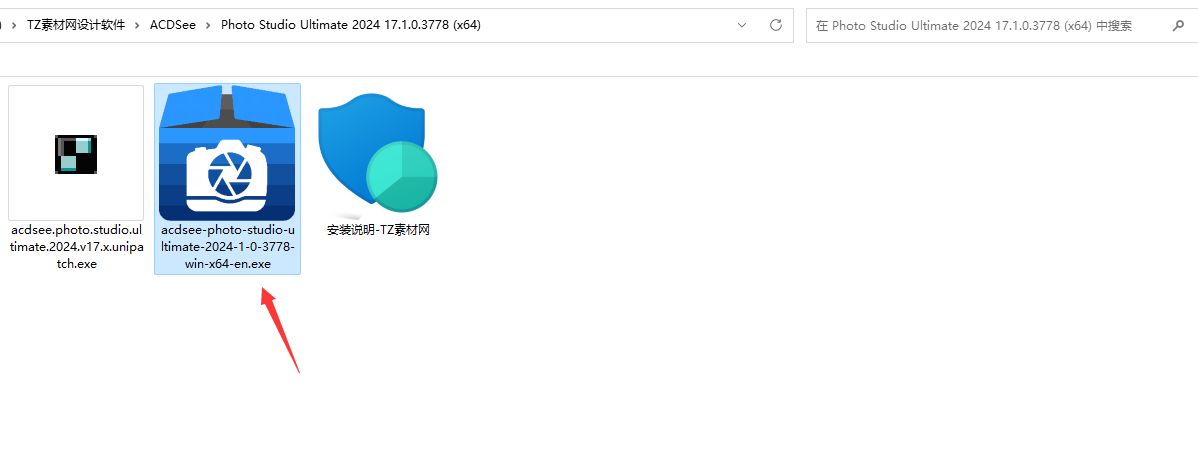Click the file name acdsee-photo-studio-ultimate-2024-1-0-3778-win-x64-en.exe
Image resolution: width=1198 pixels, height=471 pixels.
click(x=227, y=247)
